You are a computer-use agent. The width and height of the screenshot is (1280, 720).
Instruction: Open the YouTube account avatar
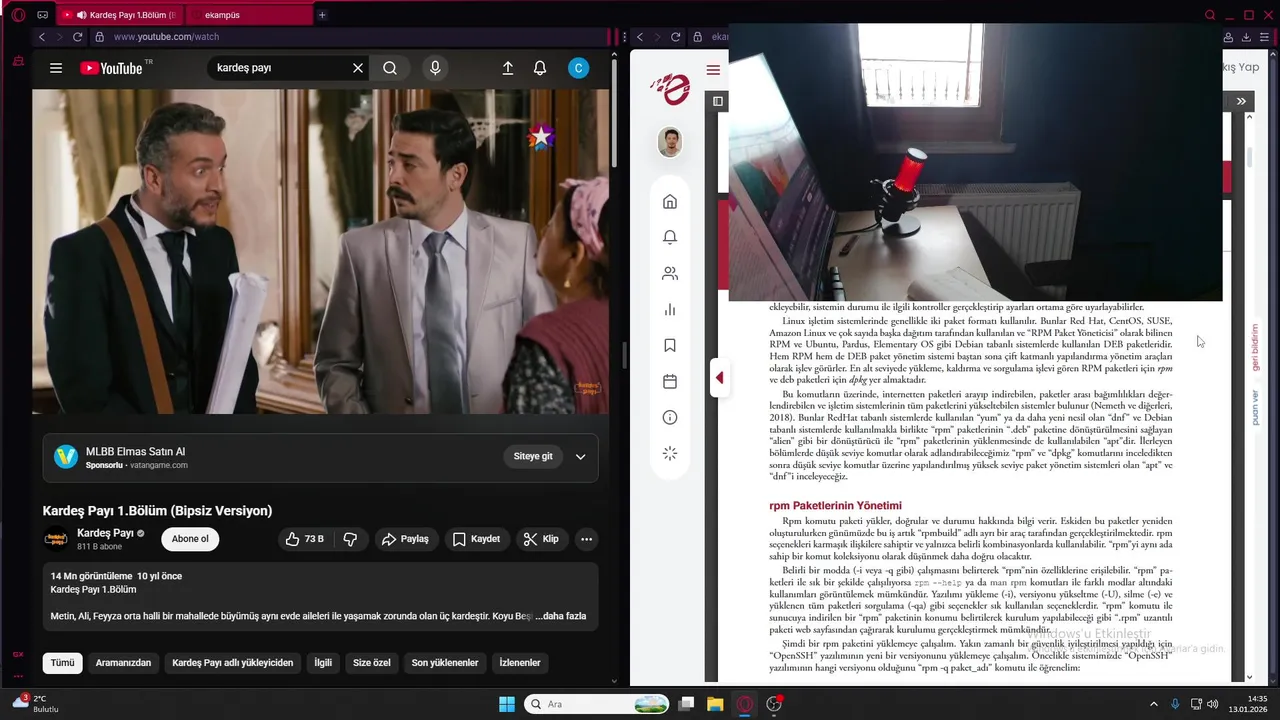(578, 68)
